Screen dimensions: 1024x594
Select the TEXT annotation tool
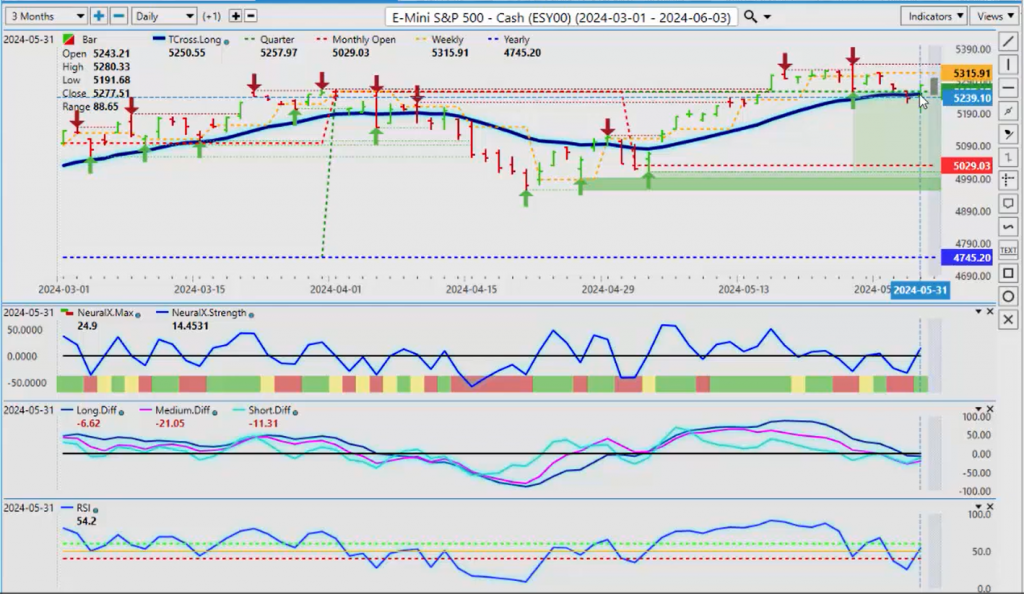(x=1008, y=250)
